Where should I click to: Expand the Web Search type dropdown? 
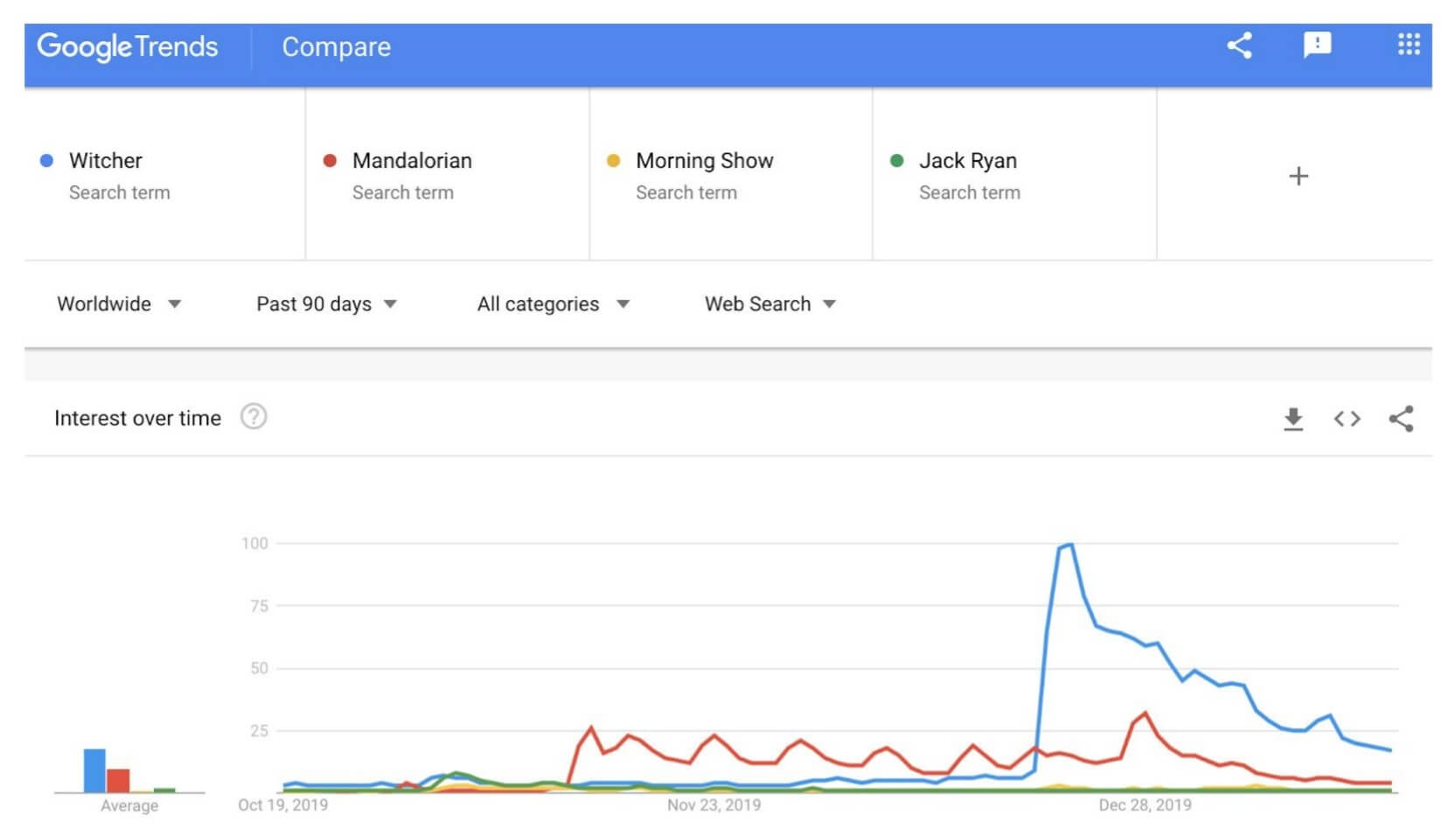click(x=770, y=304)
